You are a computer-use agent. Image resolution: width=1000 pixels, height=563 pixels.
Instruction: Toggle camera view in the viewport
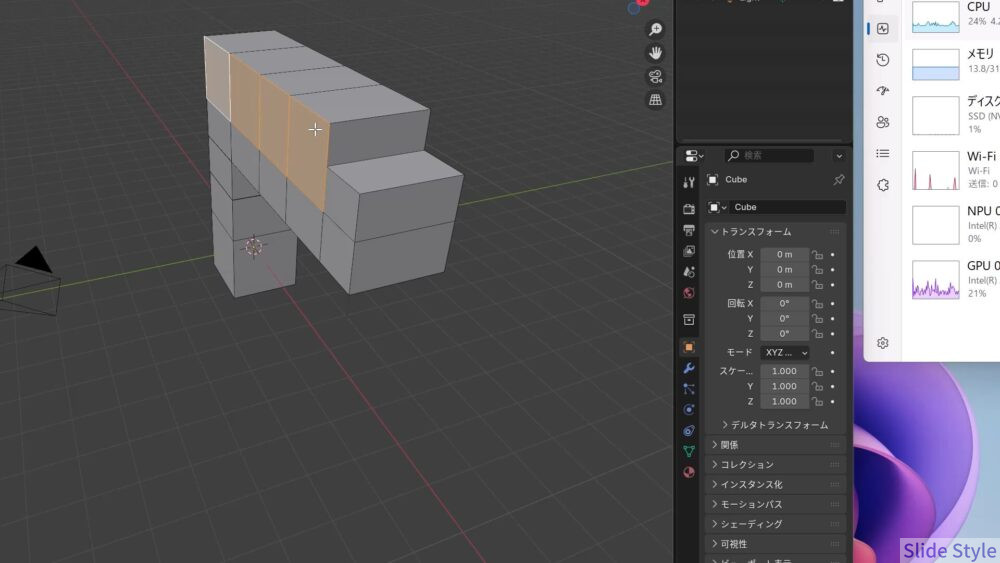coord(655,77)
